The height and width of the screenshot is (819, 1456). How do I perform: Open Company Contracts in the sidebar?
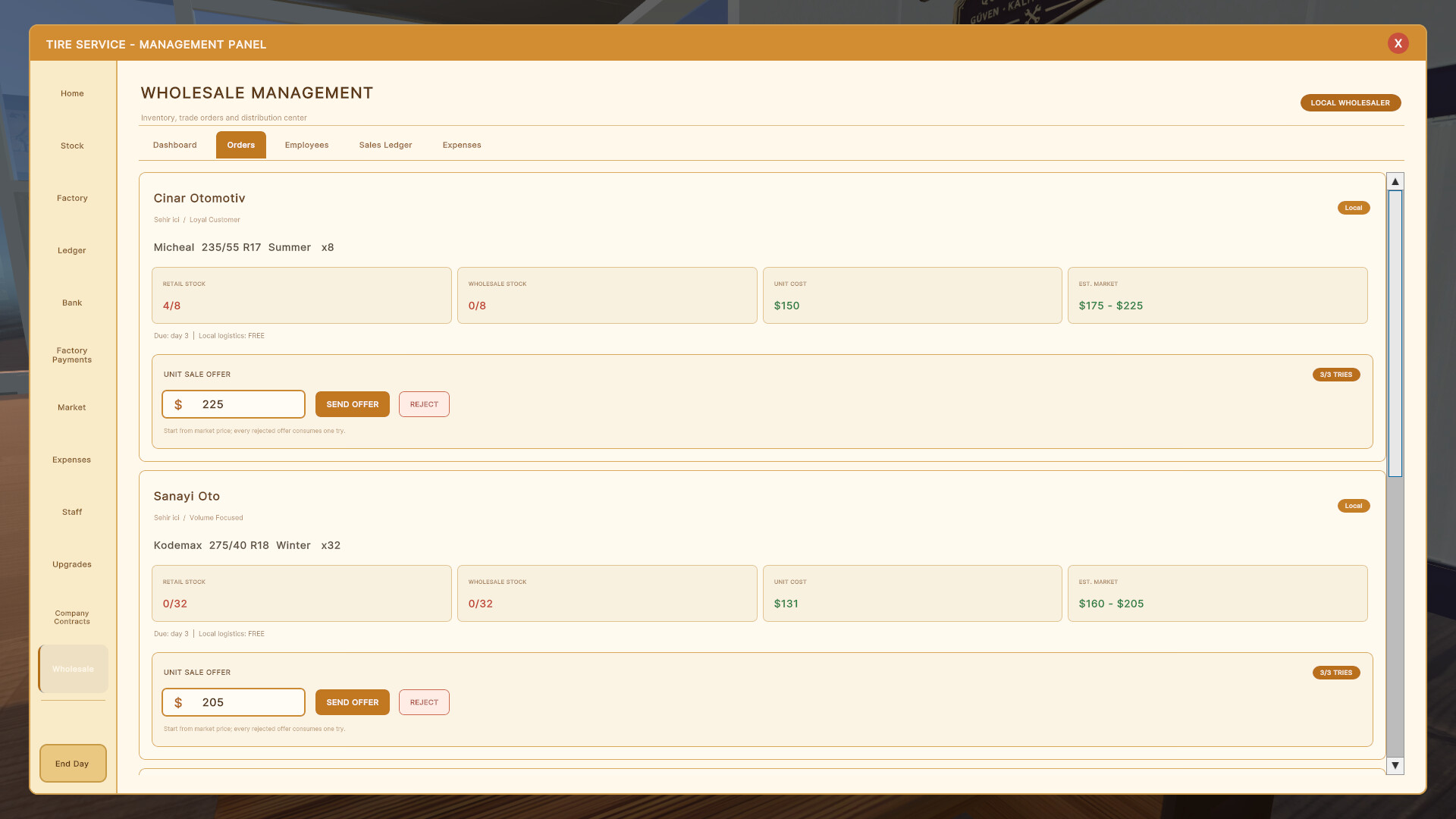click(72, 617)
